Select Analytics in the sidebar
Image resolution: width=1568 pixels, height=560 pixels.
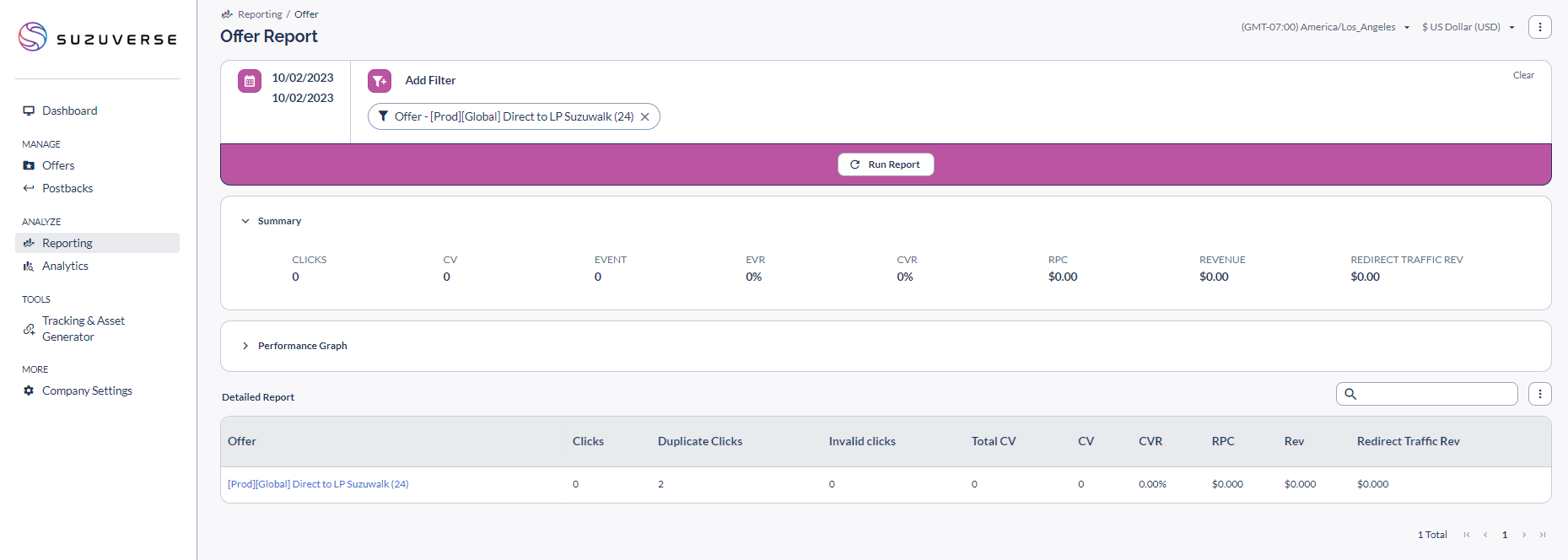65,266
